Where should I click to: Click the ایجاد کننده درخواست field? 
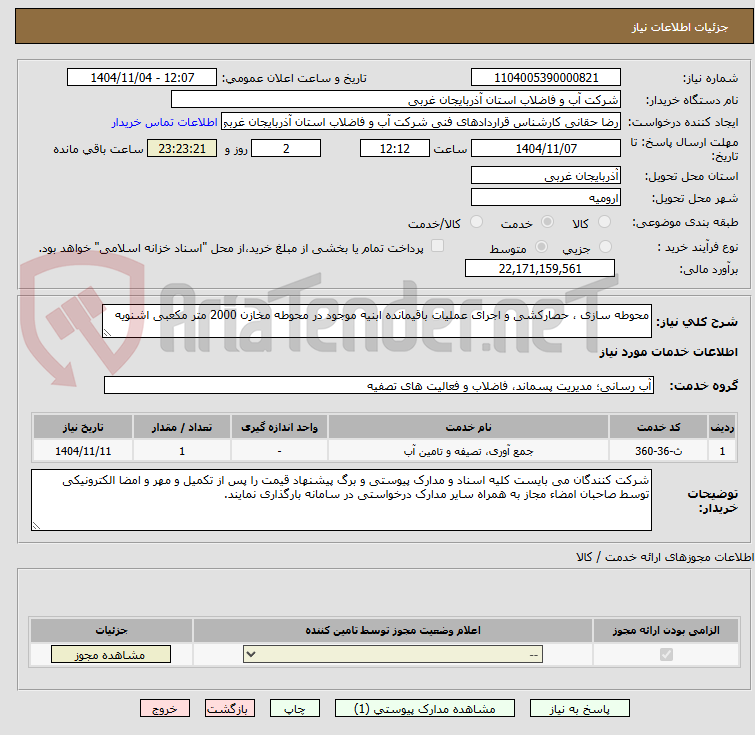pos(421,122)
